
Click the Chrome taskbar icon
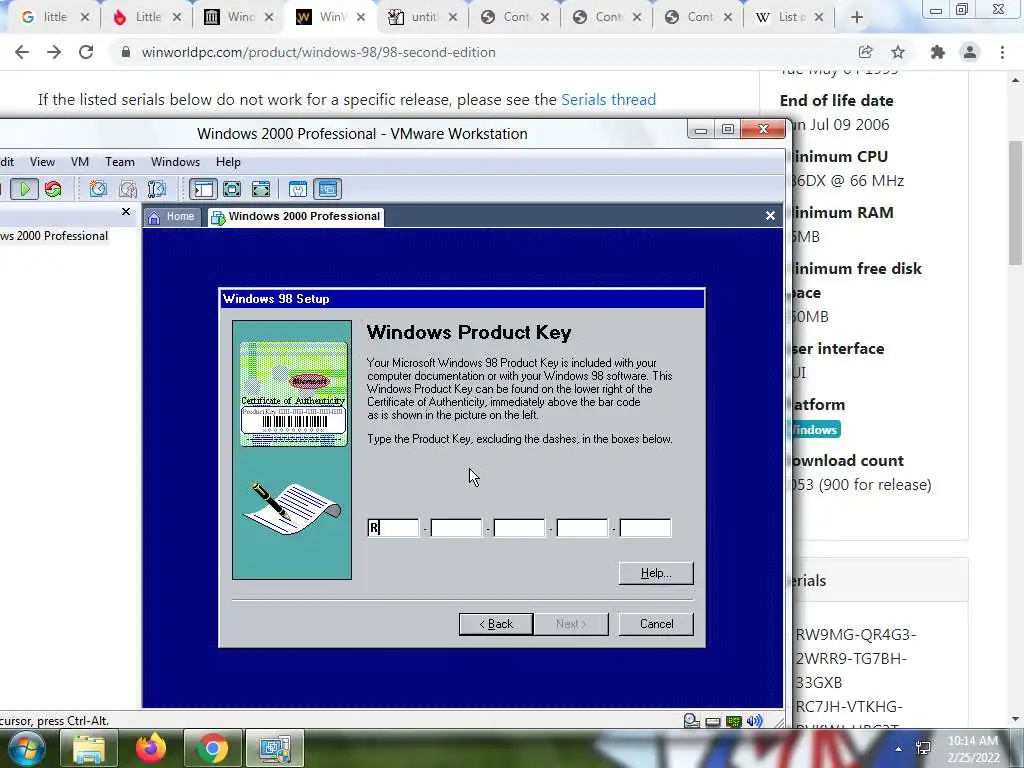212,749
